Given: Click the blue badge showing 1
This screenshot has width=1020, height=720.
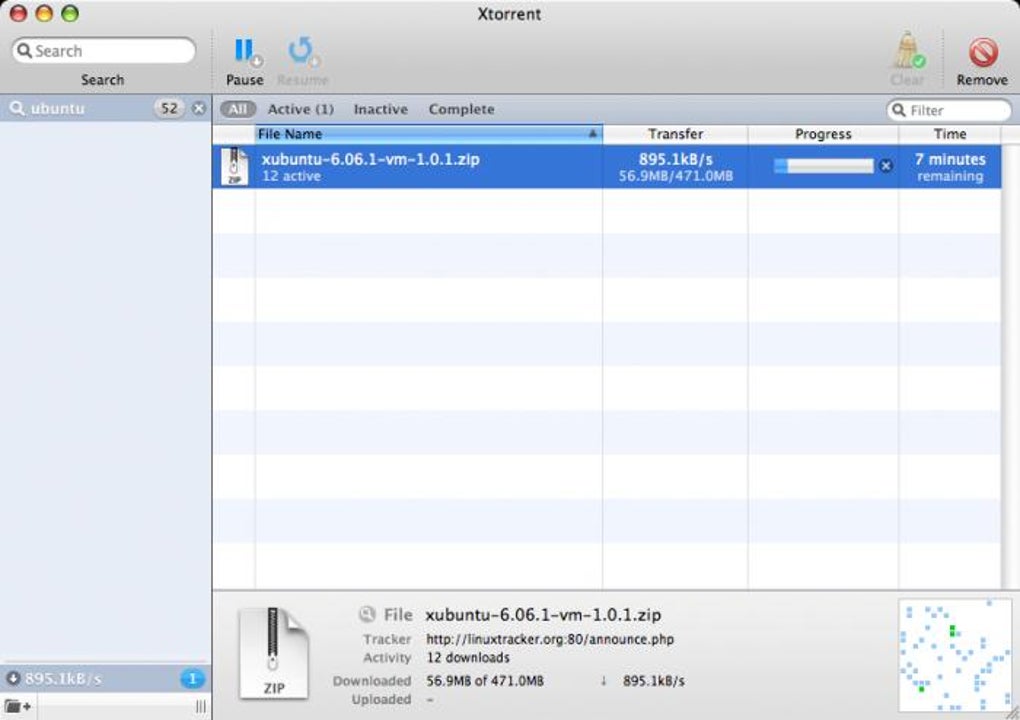Looking at the screenshot, I should click(193, 678).
